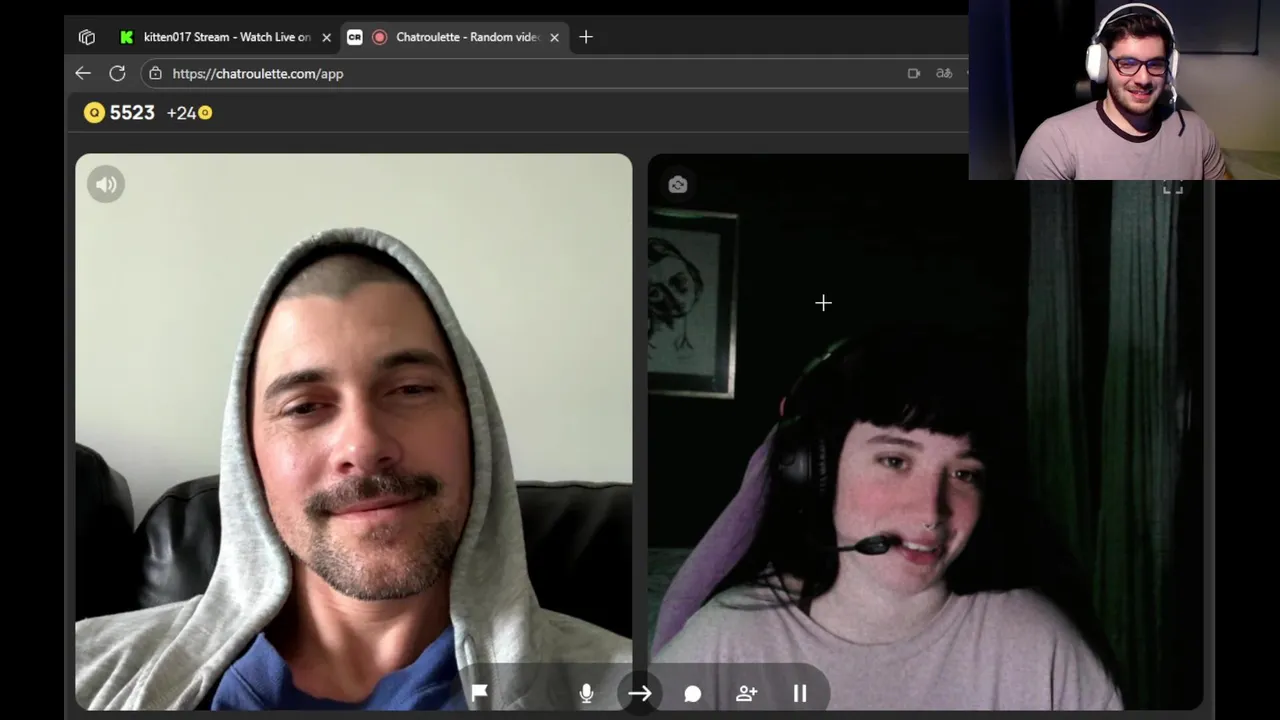Pause the video chat

pyautogui.click(x=800, y=693)
